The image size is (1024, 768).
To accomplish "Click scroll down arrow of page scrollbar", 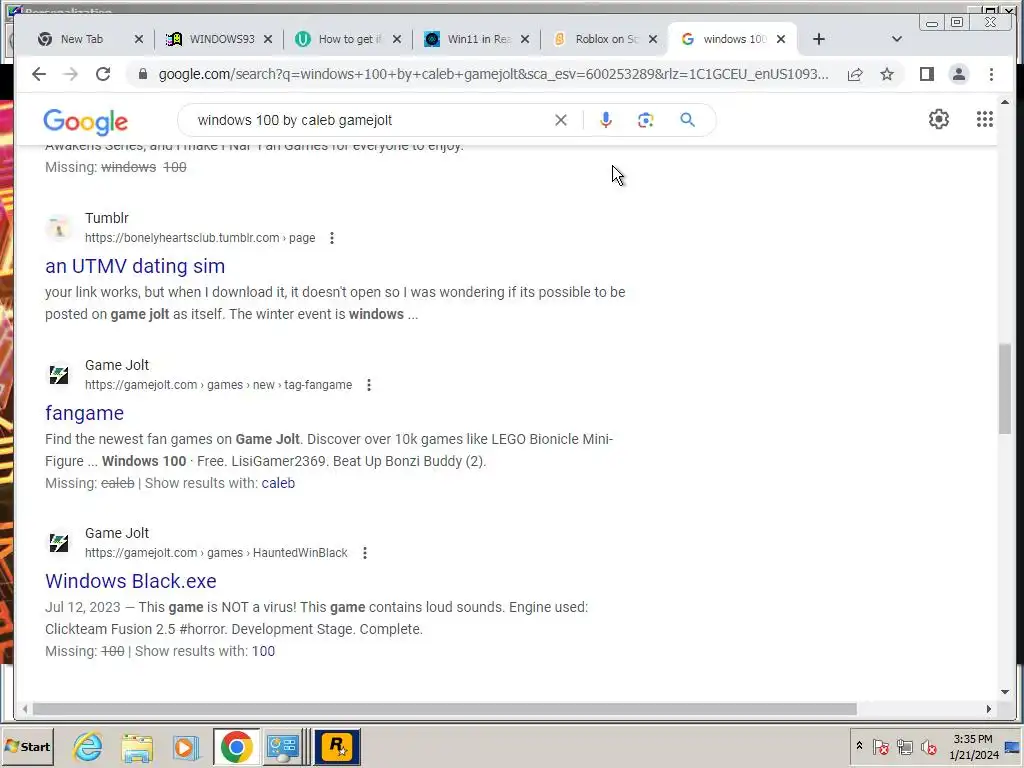I will (1004, 692).
